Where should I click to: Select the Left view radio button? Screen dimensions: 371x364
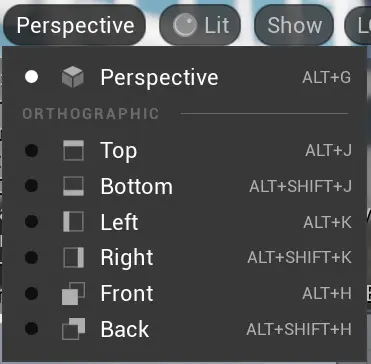[31, 222]
